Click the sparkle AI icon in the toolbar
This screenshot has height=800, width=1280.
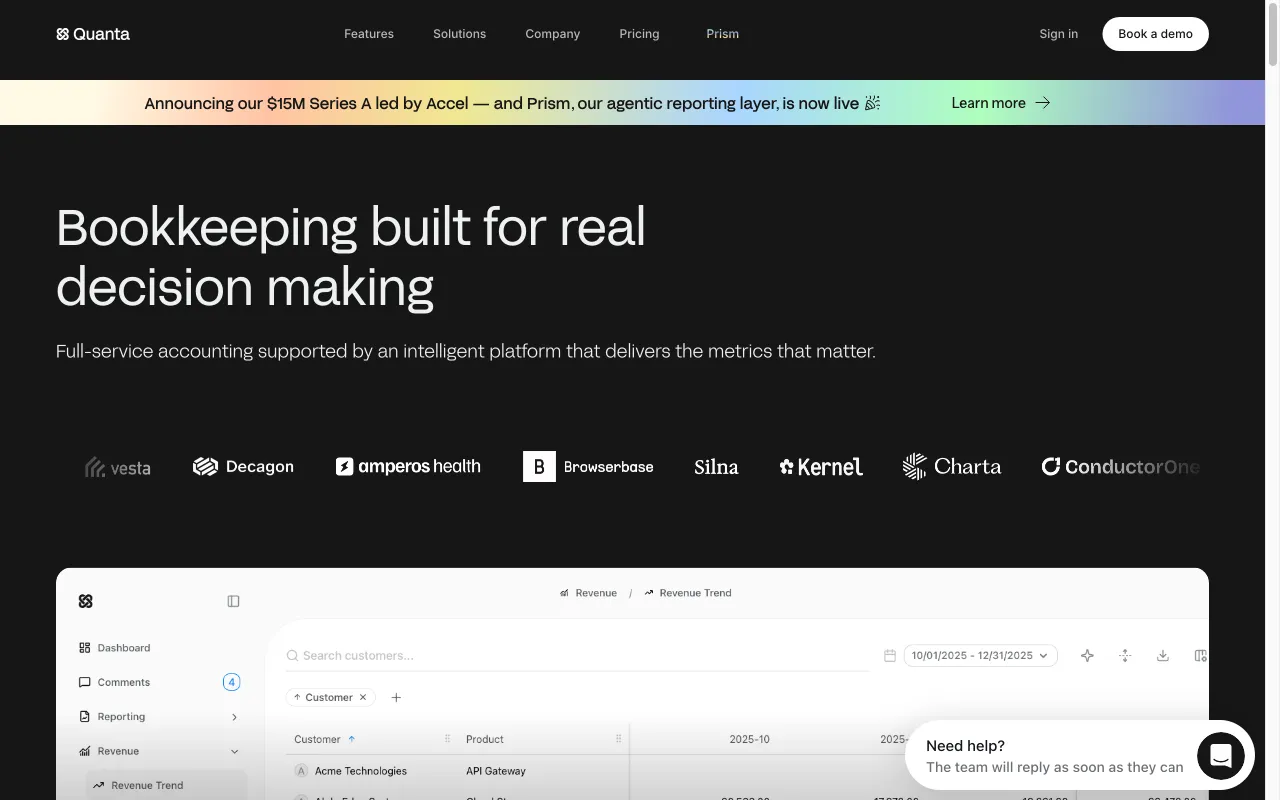[x=1087, y=656]
